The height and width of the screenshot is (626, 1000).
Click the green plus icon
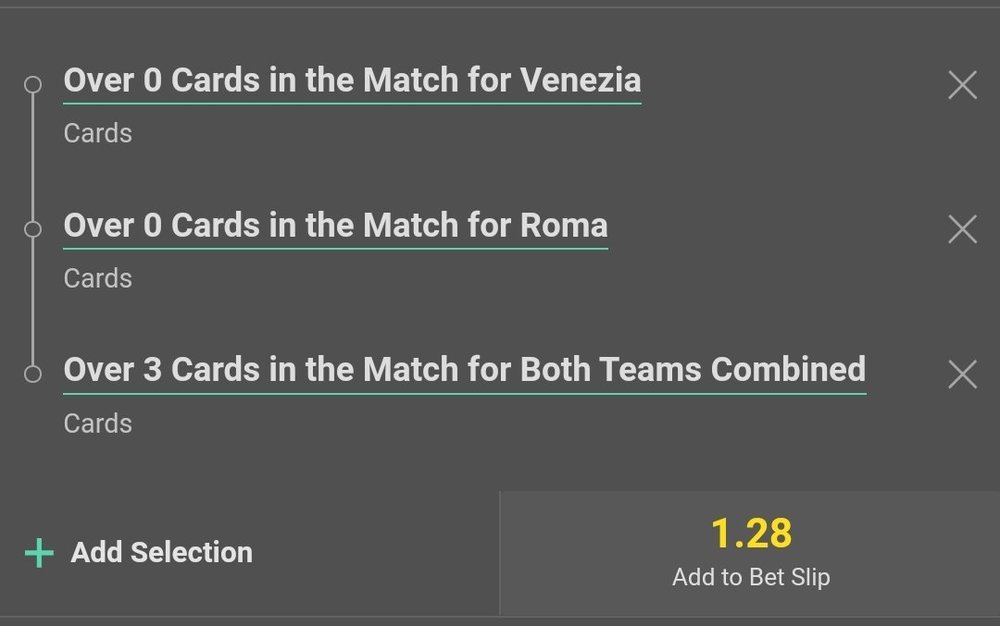pyautogui.click(x=39, y=553)
